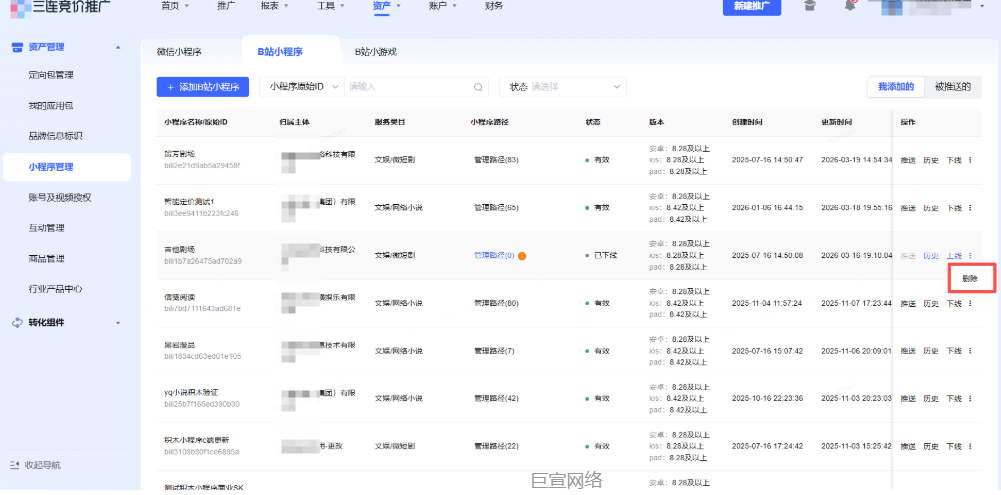The image size is (1001, 495).
Task: Click 上线 for the 已下线 row
Action: [x=954, y=255]
